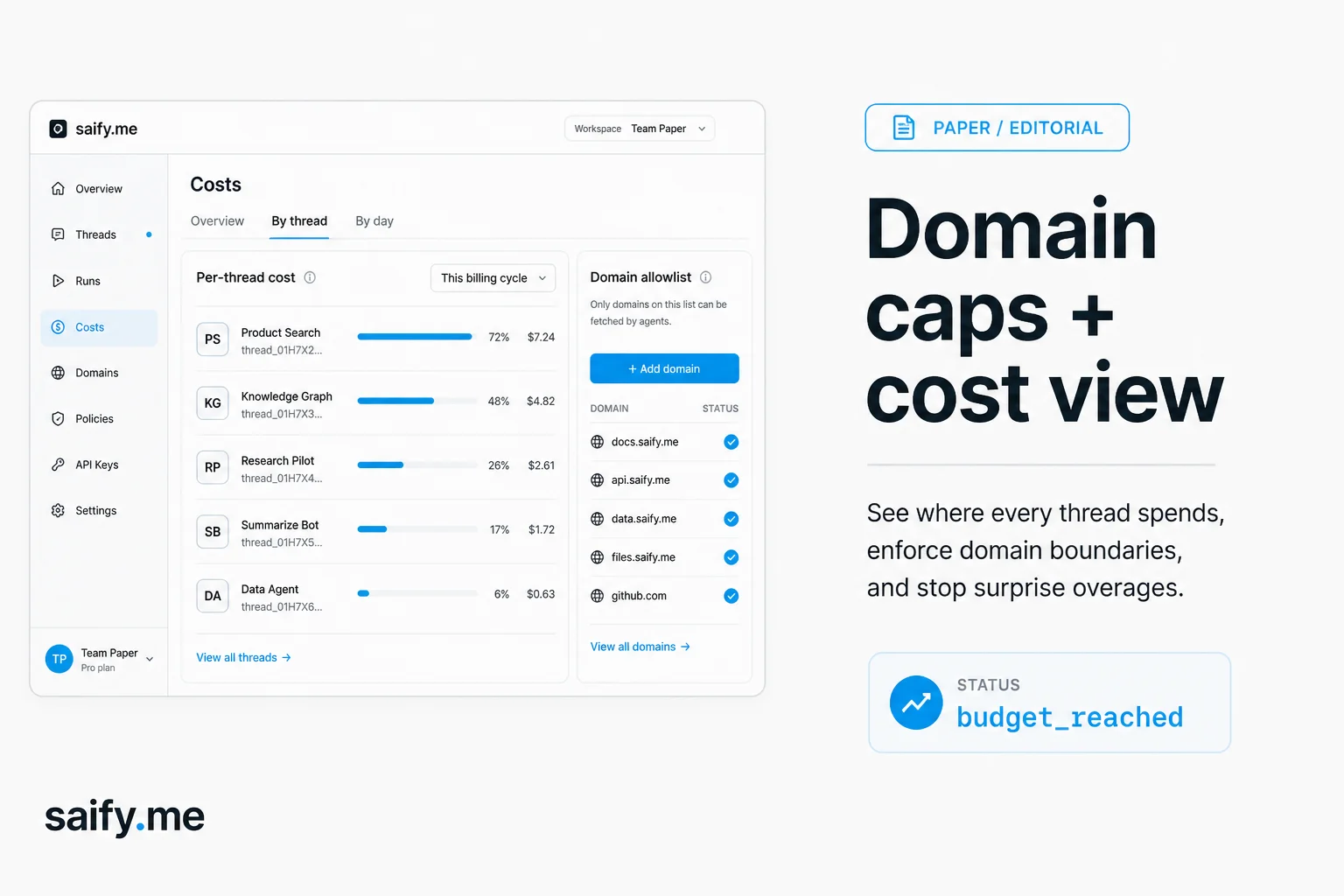Screen dimensions: 1344x896
Task: Click the saify.me logo icon in header
Action: 58,129
